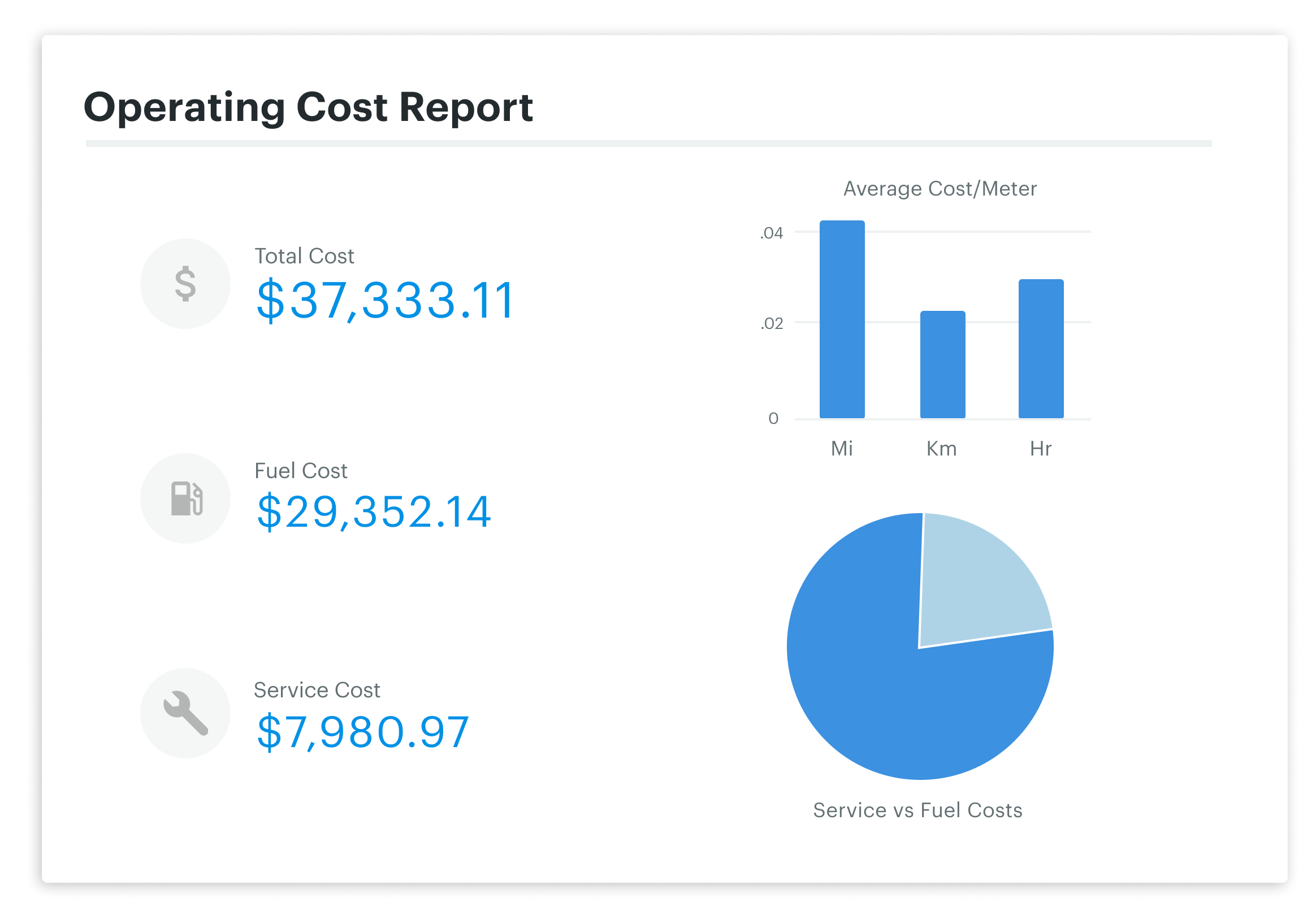Click the Service vs Fuel Costs caption
This screenshot has width=1316, height=911.
tap(917, 810)
